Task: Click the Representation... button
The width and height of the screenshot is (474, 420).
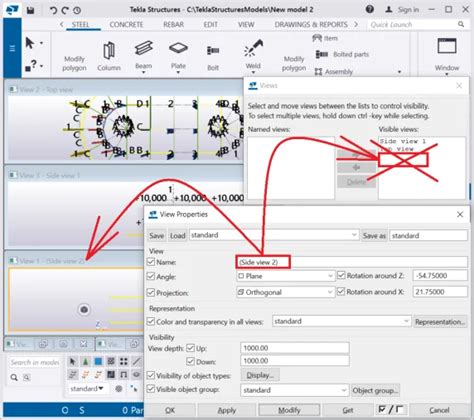Action: tap(440, 322)
